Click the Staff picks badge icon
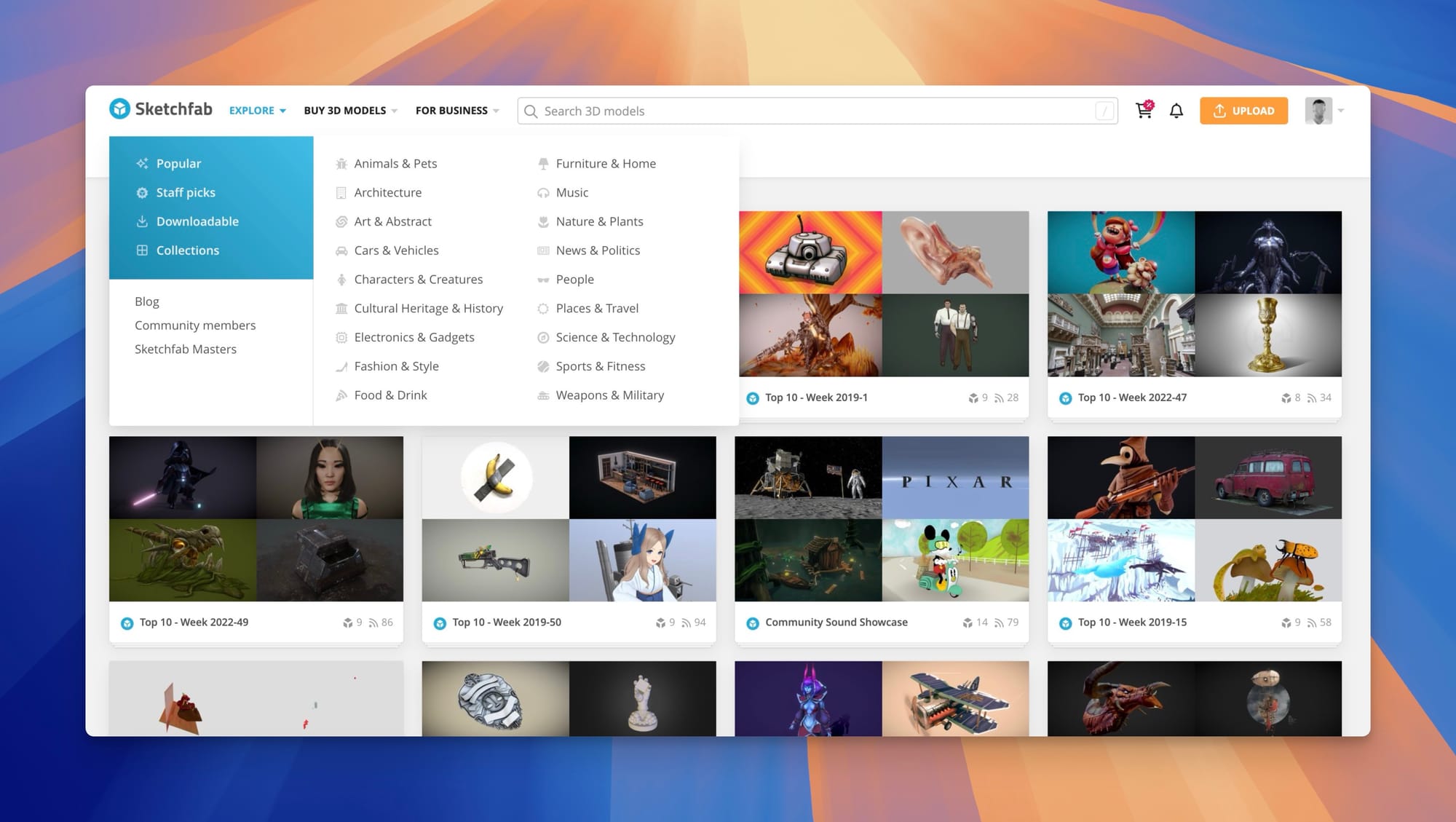The height and width of the screenshot is (822, 1456). 142,193
